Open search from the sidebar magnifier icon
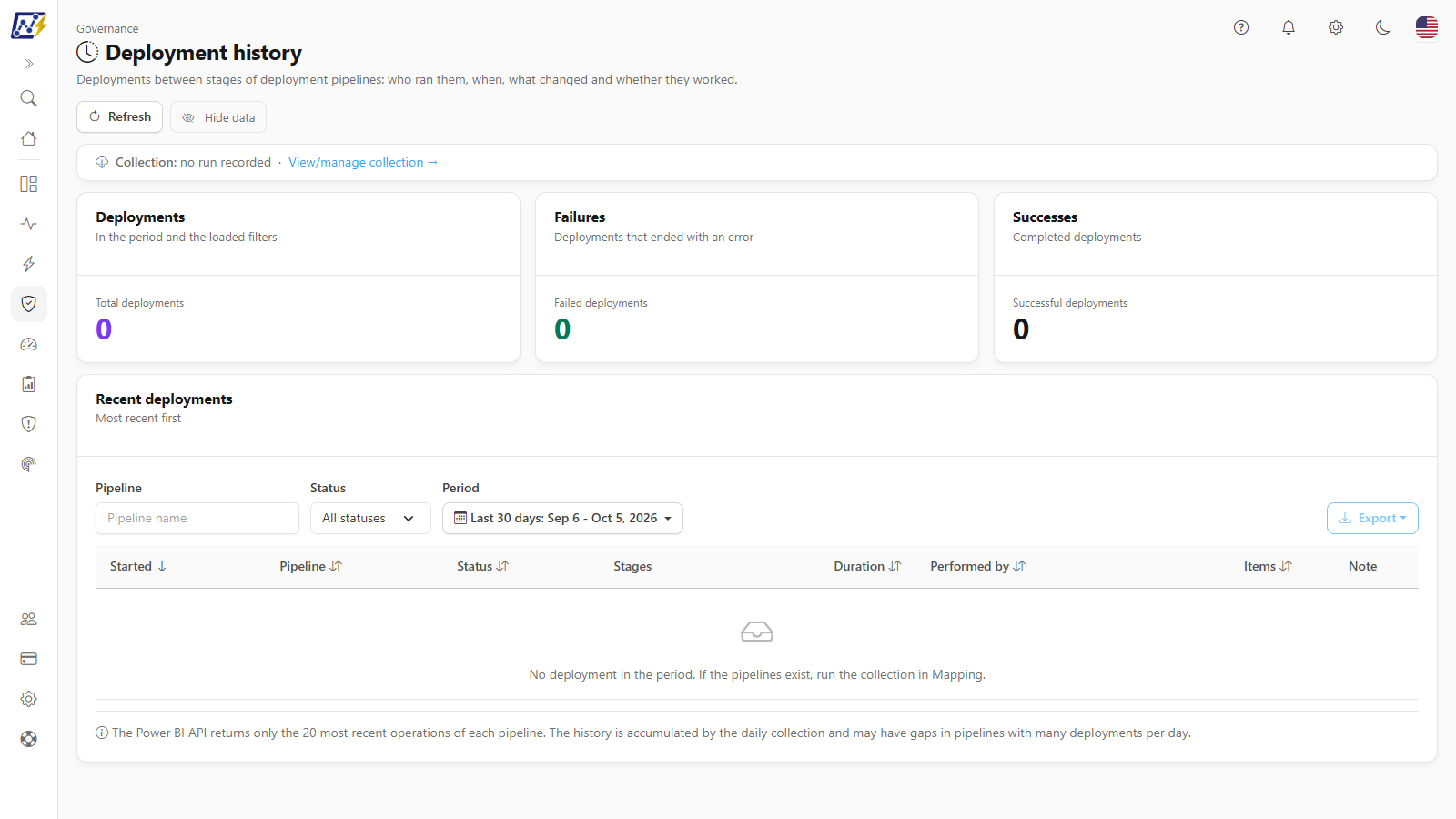The height and width of the screenshot is (819, 1456). (x=29, y=98)
